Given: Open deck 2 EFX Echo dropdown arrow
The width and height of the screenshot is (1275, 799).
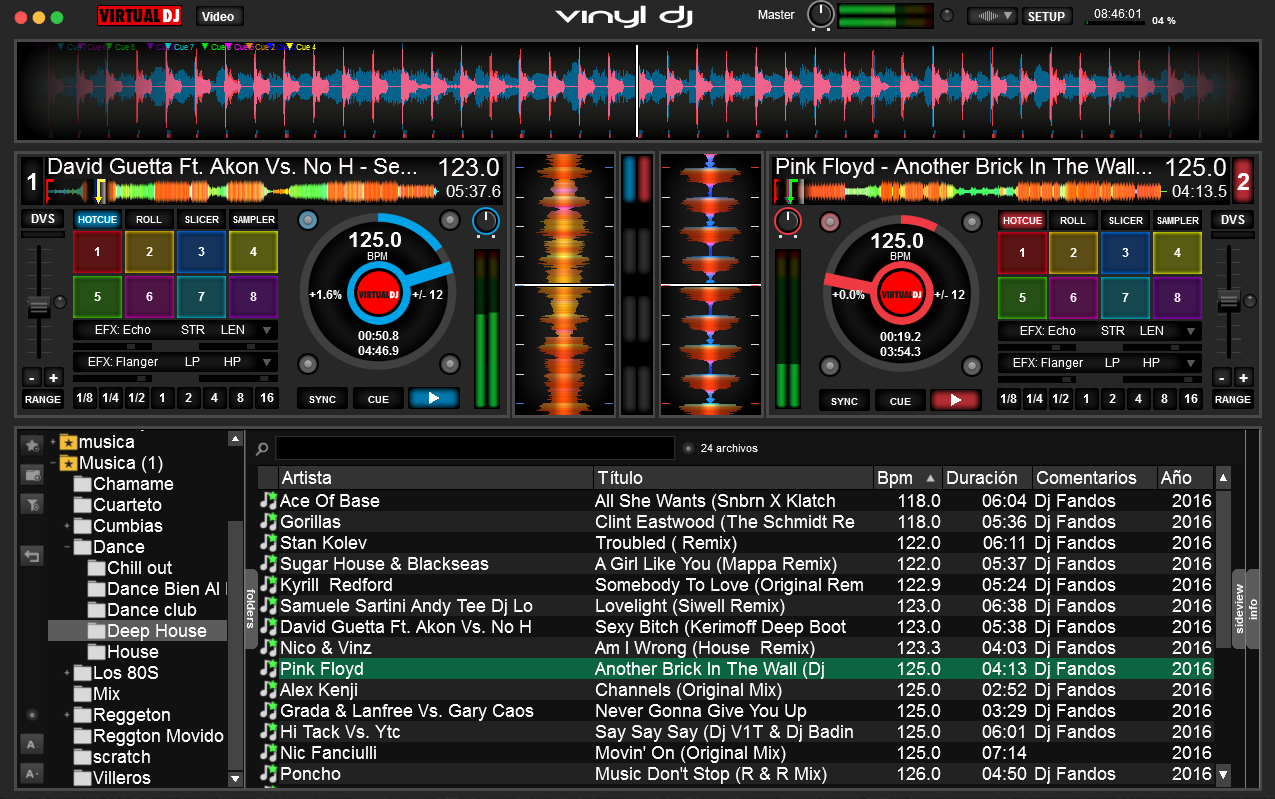Looking at the screenshot, I should click(x=1191, y=331).
